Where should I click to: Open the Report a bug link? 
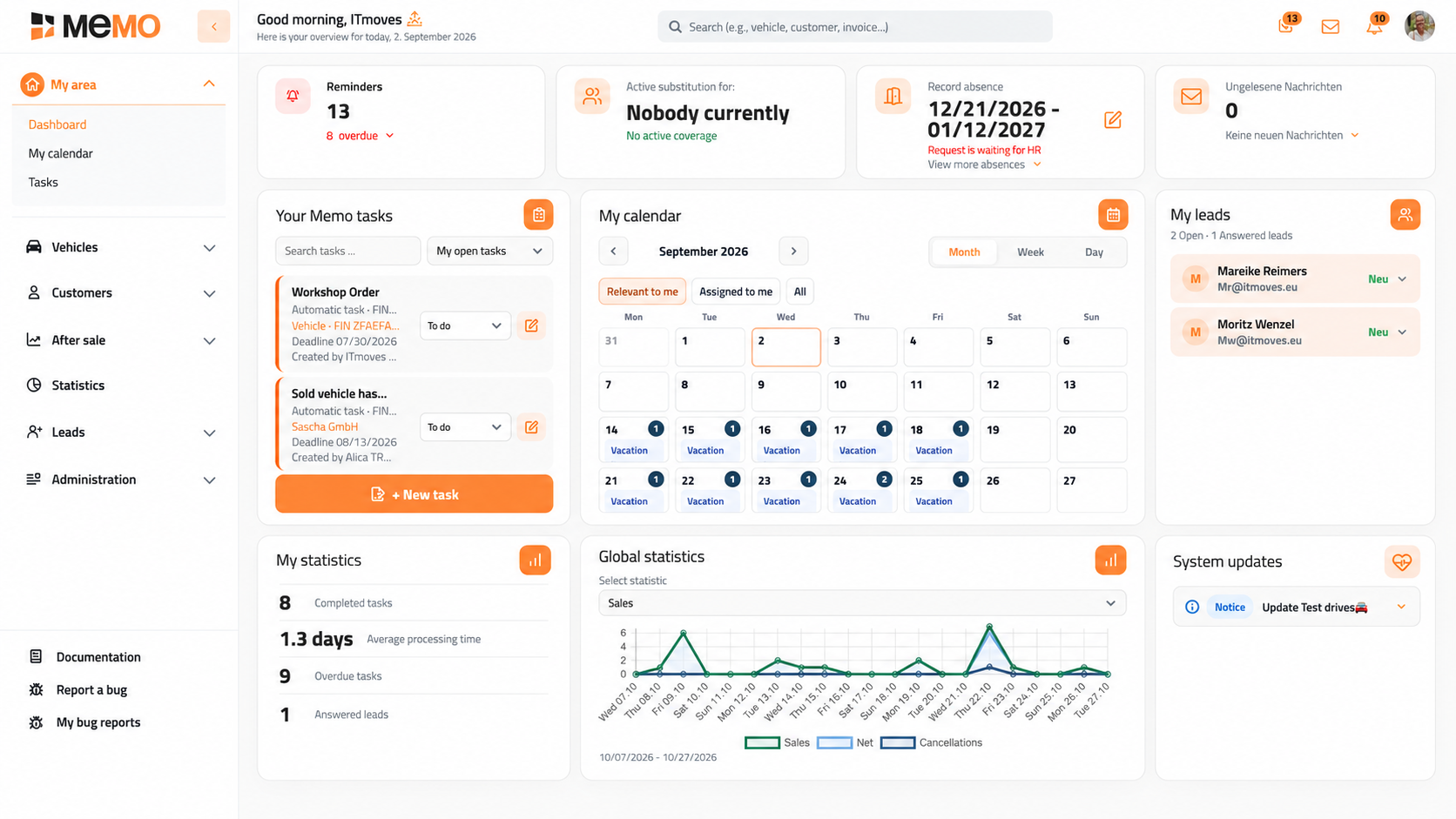point(91,689)
